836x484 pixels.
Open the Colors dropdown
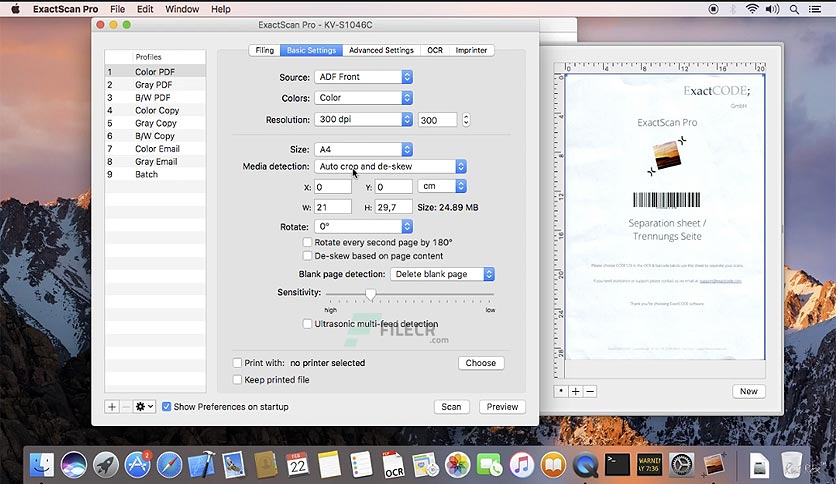pyautogui.click(x=363, y=98)
